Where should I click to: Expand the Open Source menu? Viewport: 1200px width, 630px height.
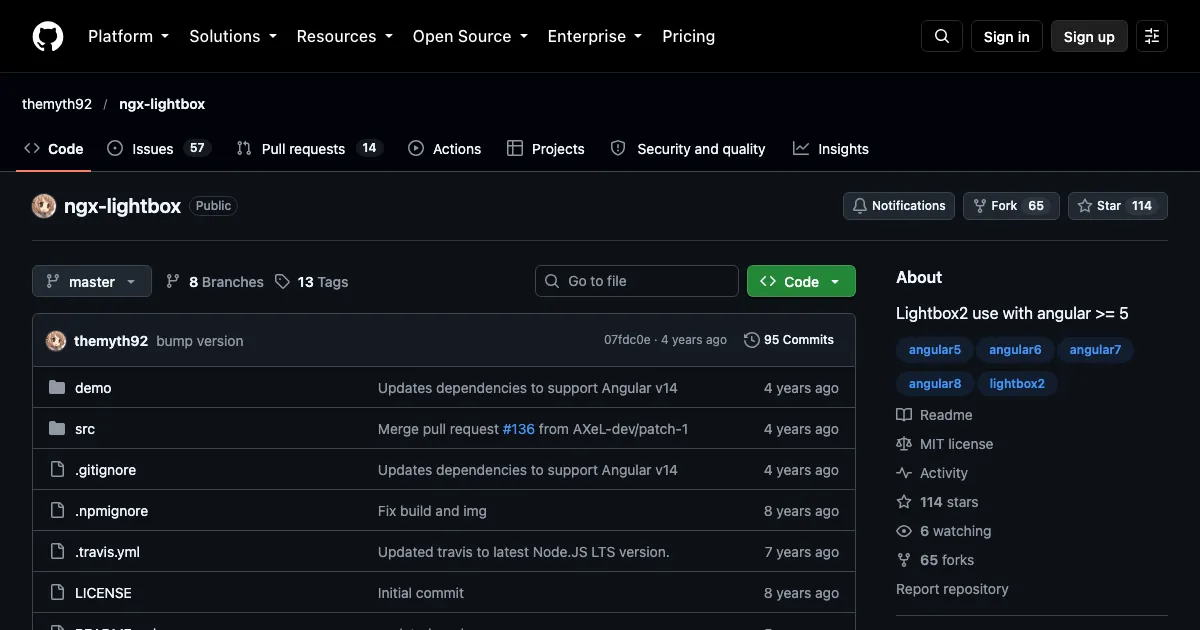470,36
